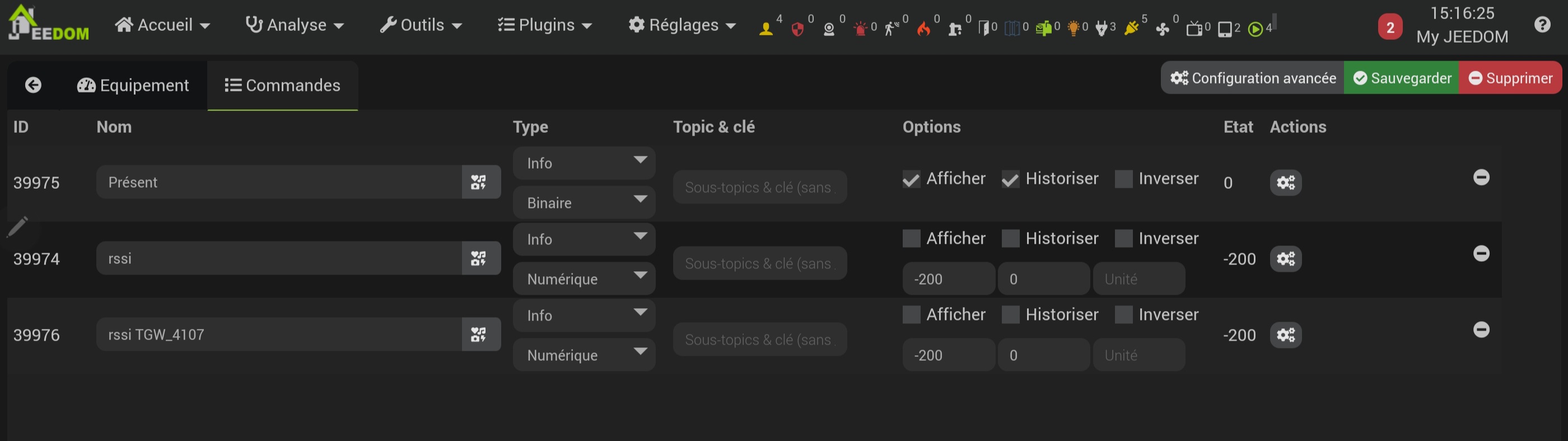Click the rssi name input field
Viewport: 1568px width, 441px height.
tap(279, 258)
